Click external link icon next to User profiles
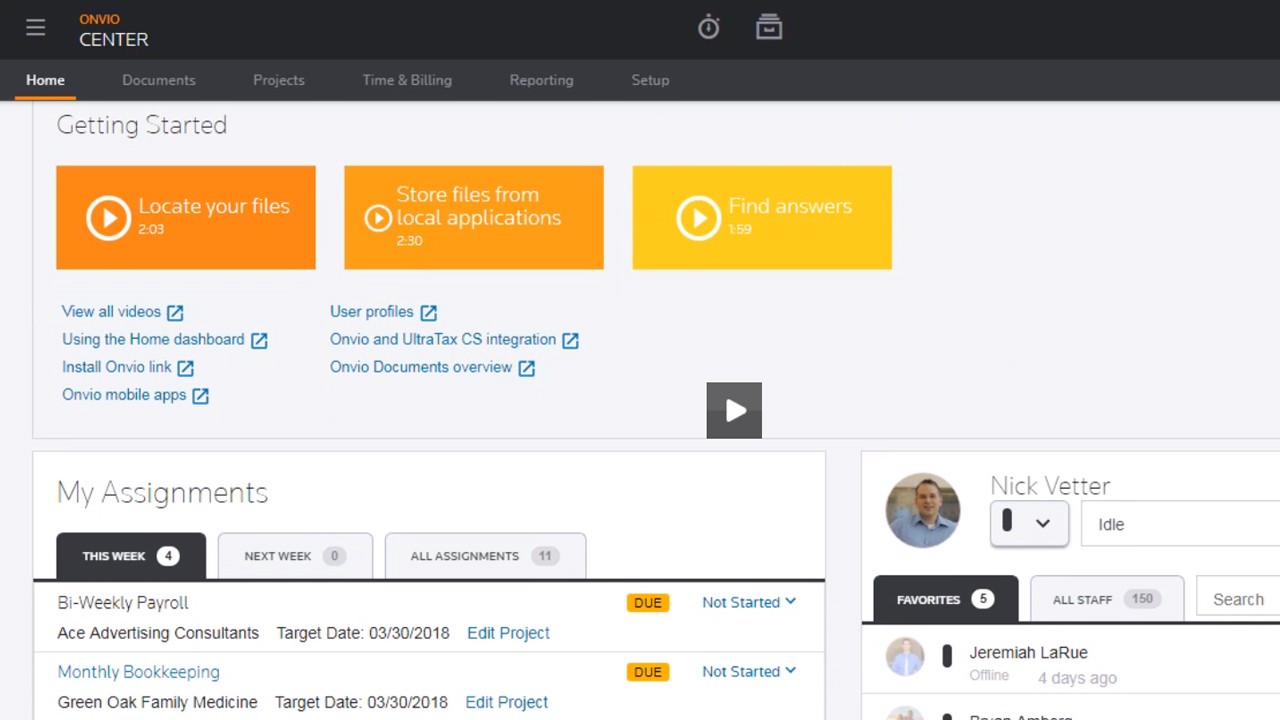This screenshot has width=1280, height=720. coord(428,313)
